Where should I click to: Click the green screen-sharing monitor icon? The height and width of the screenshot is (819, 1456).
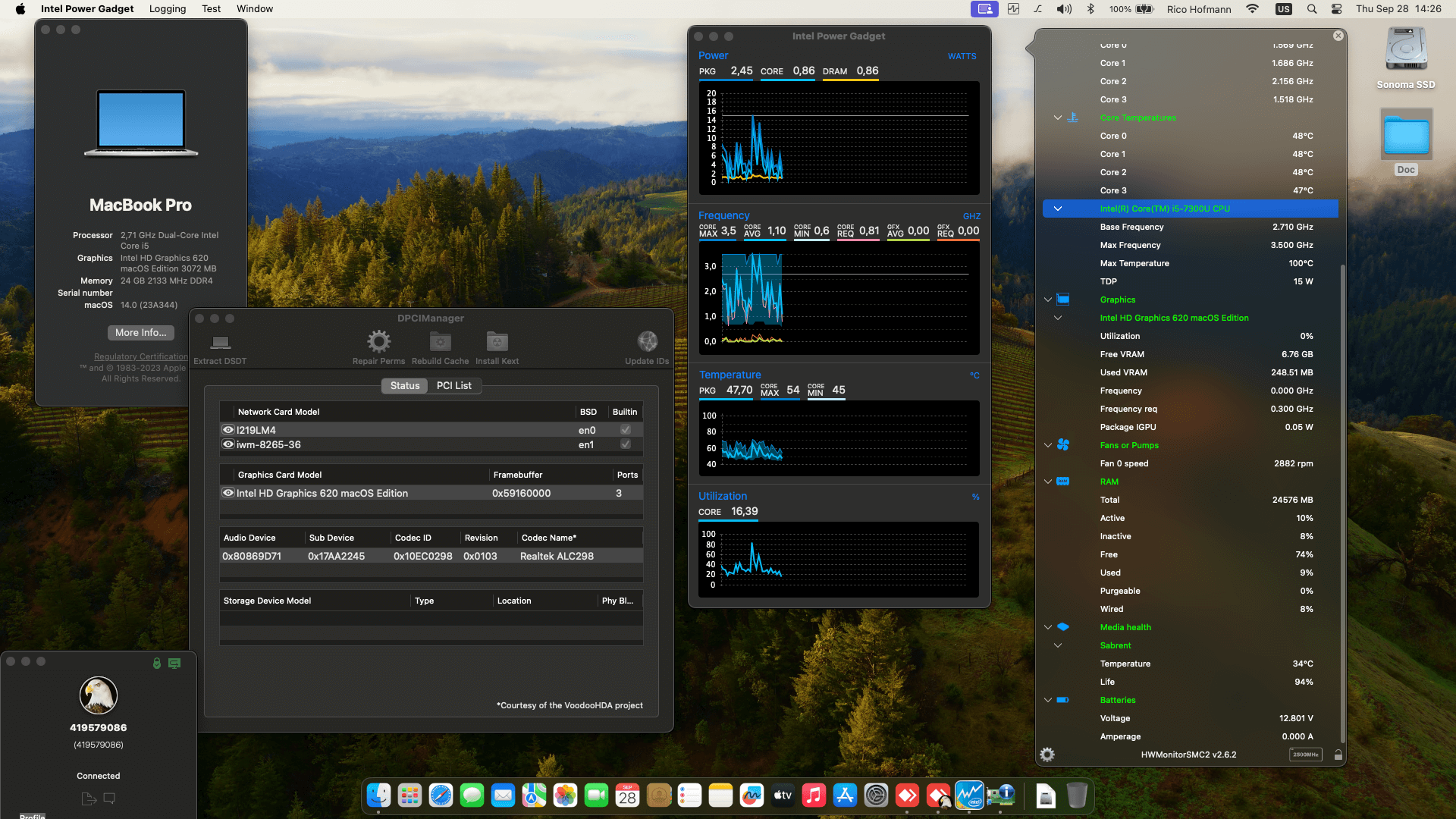pyautogui.click(x=174, y=663)
